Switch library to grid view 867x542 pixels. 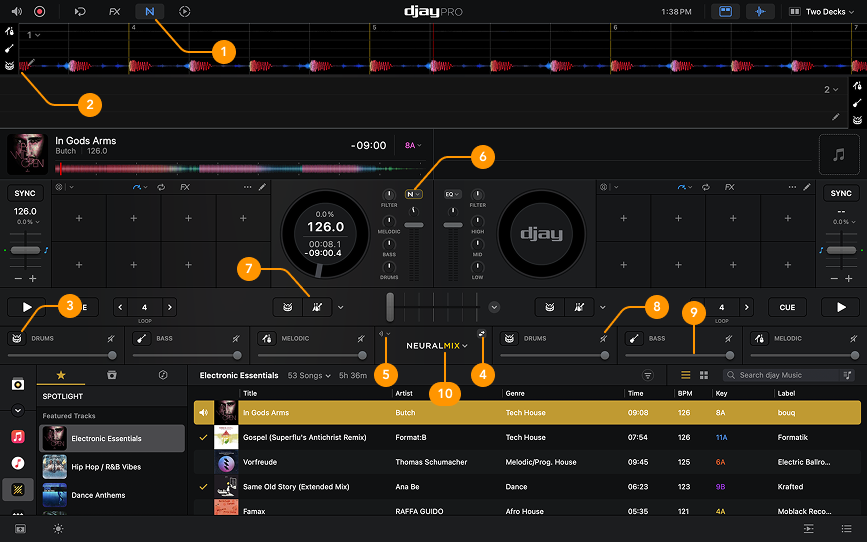(x=703, y=376)
